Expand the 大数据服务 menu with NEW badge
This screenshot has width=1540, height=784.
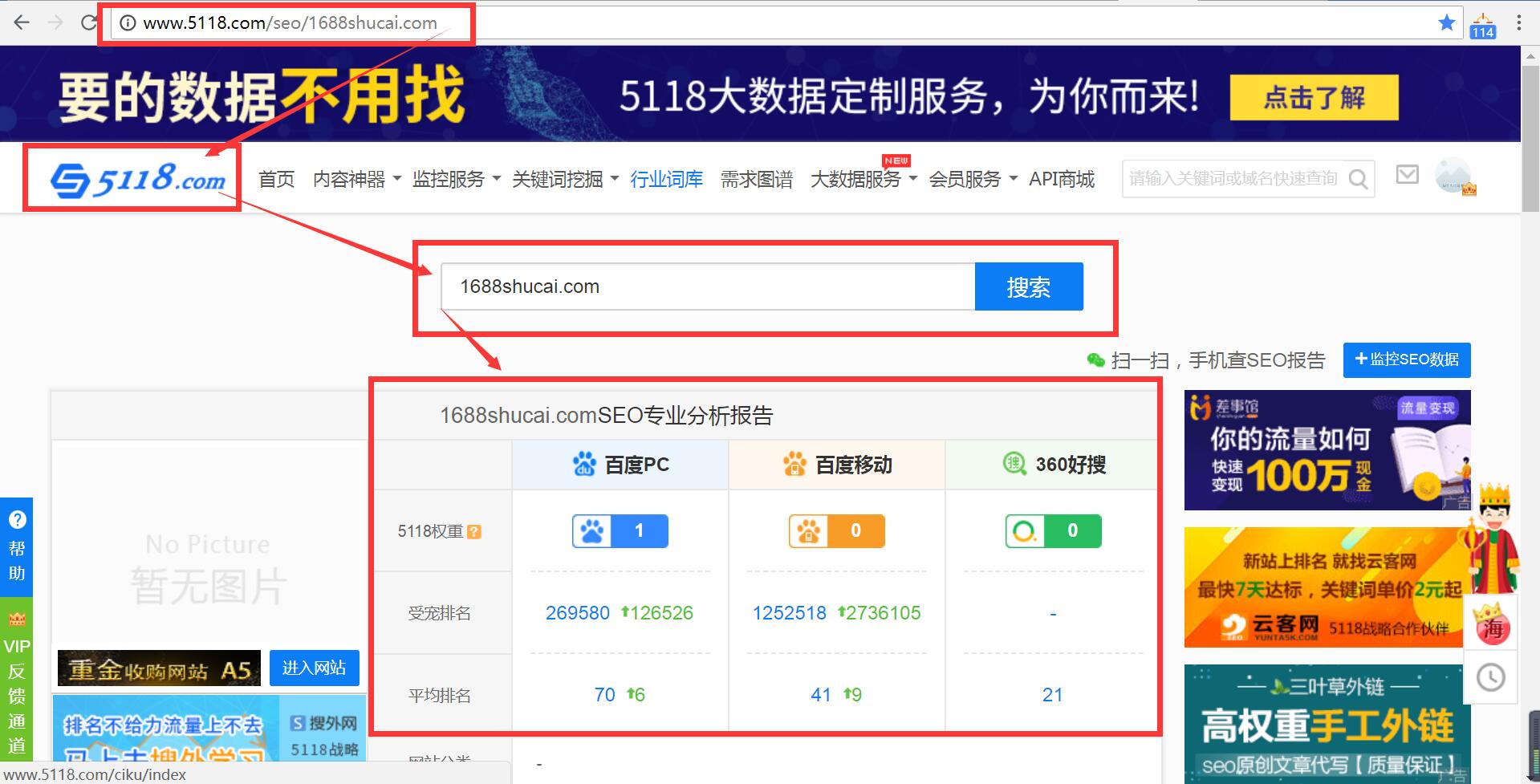[x=856, y=178]
